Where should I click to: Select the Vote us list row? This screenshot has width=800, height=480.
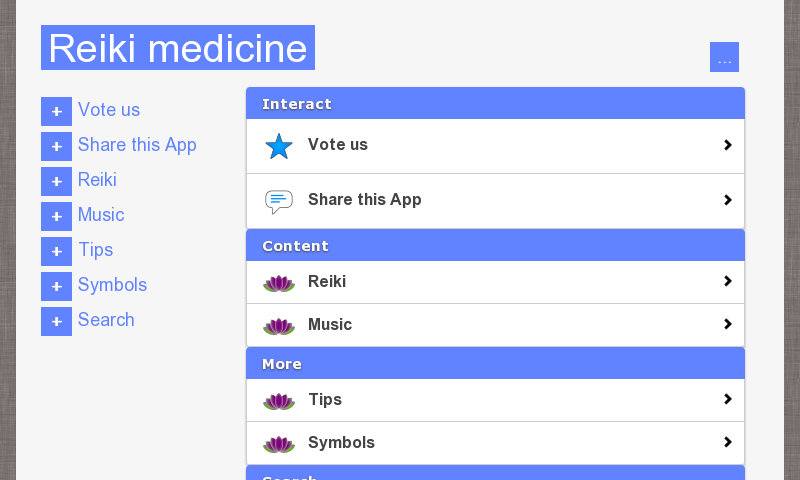point(495,145)
